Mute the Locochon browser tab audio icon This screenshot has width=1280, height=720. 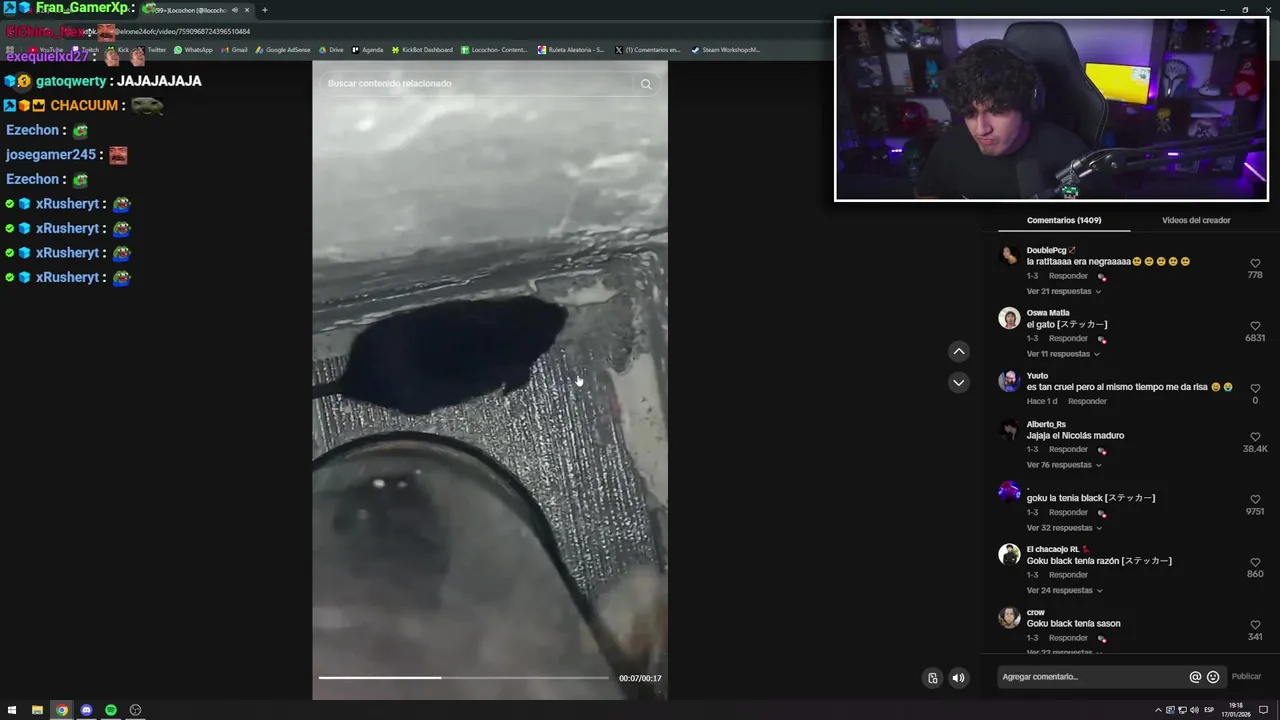tap(235, 10)
